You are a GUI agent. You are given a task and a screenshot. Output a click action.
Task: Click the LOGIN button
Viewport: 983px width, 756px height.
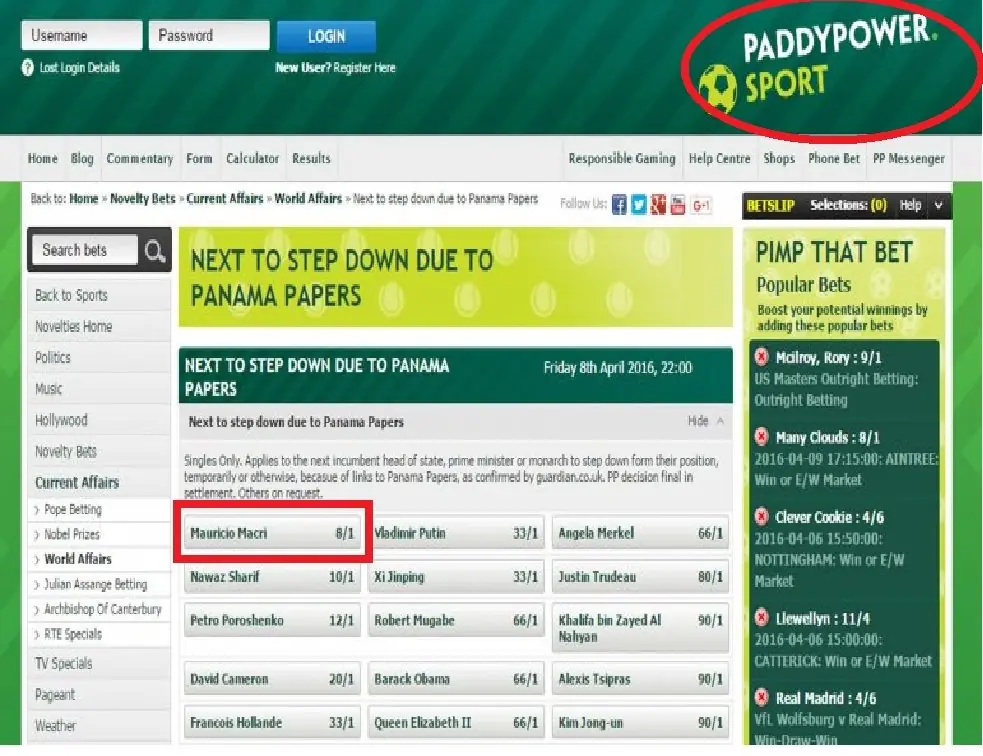327,36
